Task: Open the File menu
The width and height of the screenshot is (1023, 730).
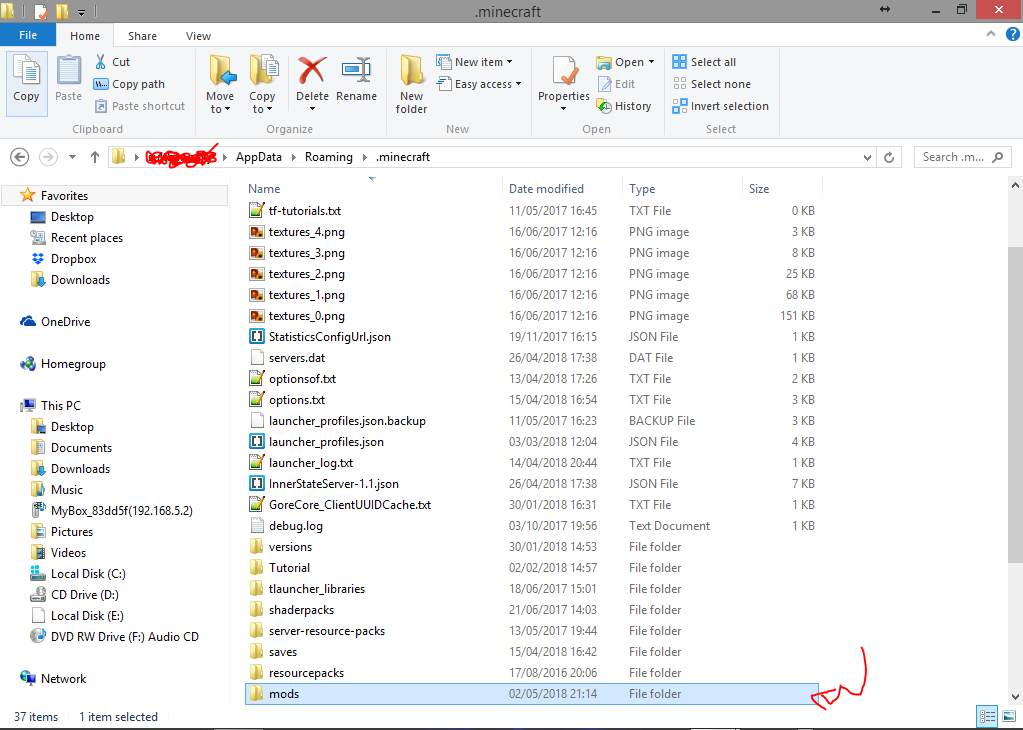Action: [x=29, y=34]
